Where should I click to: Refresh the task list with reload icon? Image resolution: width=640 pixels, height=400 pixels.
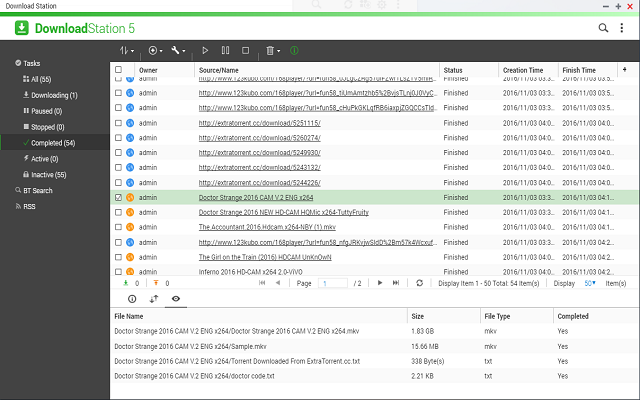421,283
